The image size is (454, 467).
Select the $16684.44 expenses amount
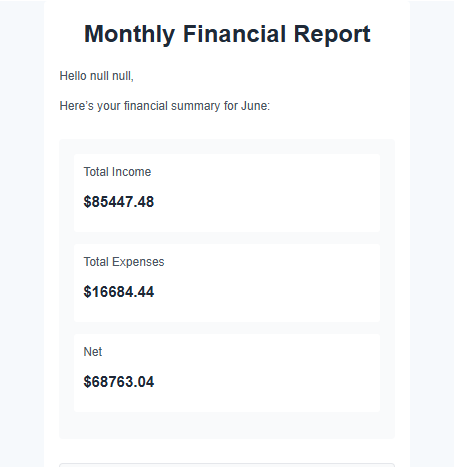(x=119, y=292)
